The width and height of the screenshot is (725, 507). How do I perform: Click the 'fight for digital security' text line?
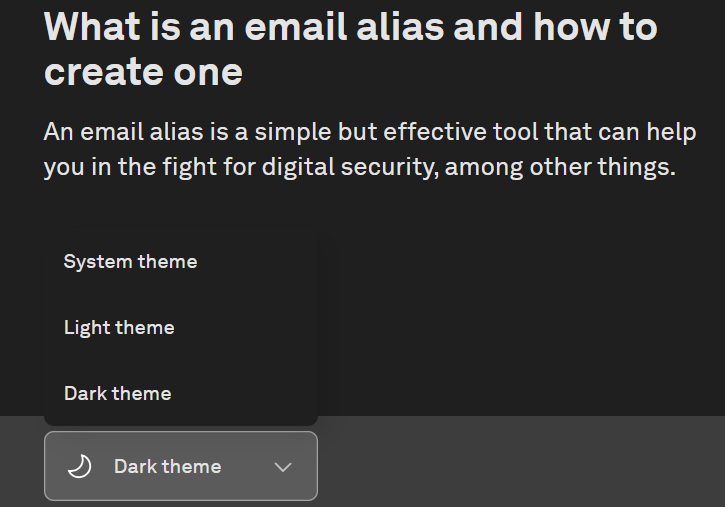tap(360, 167)
